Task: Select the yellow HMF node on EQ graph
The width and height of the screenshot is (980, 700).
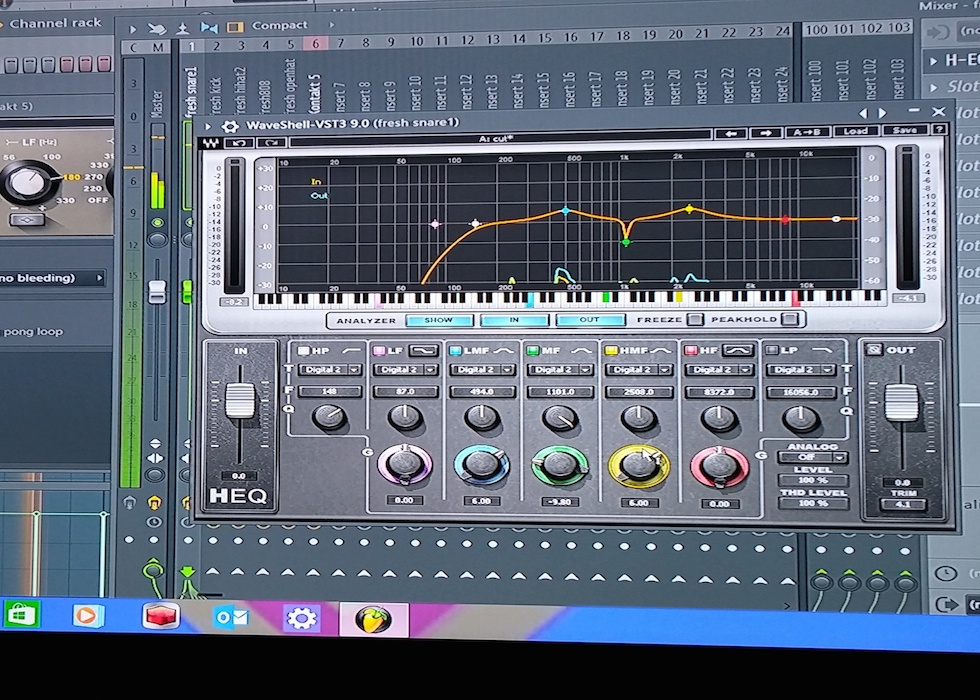Action: (x=689, y=209)
